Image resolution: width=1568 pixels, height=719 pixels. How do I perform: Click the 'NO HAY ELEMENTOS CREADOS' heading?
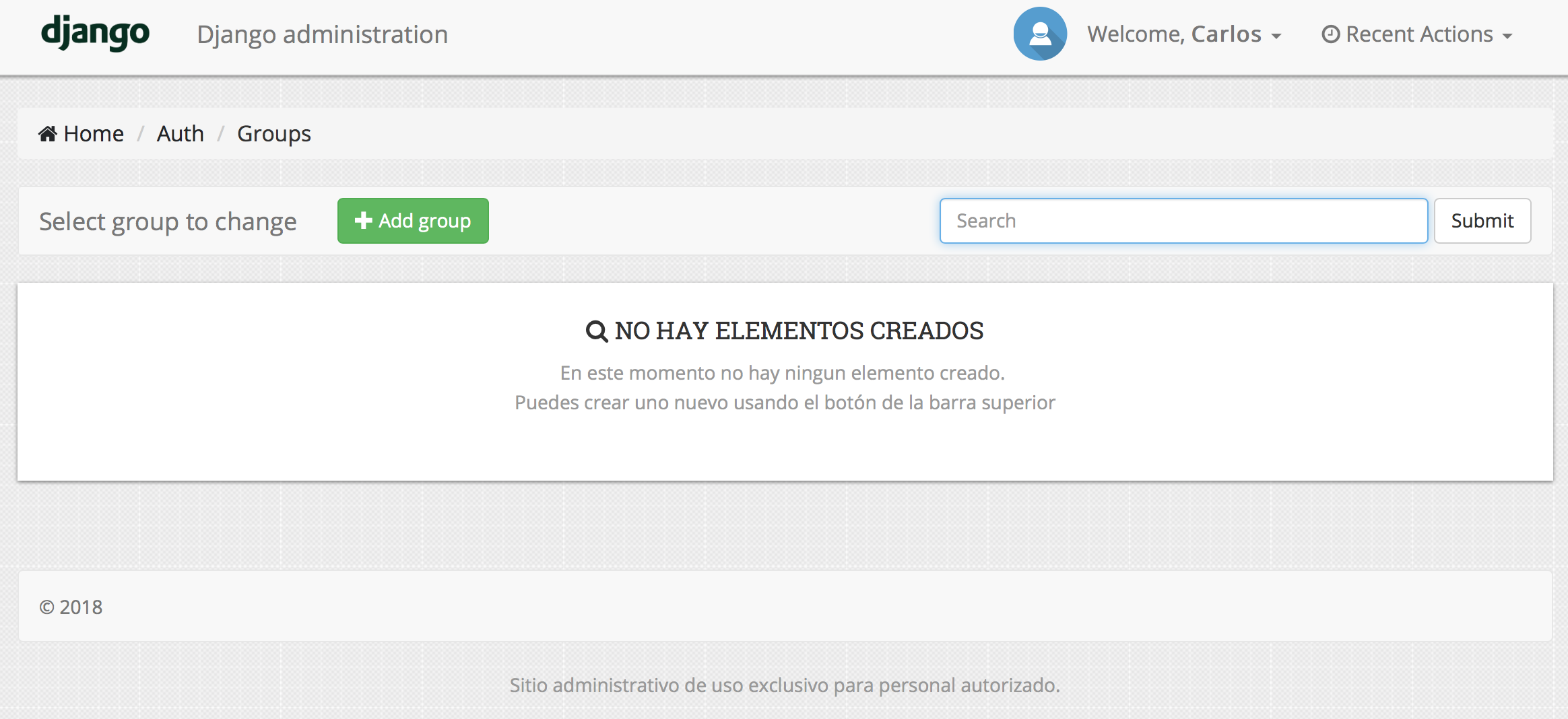799,331
